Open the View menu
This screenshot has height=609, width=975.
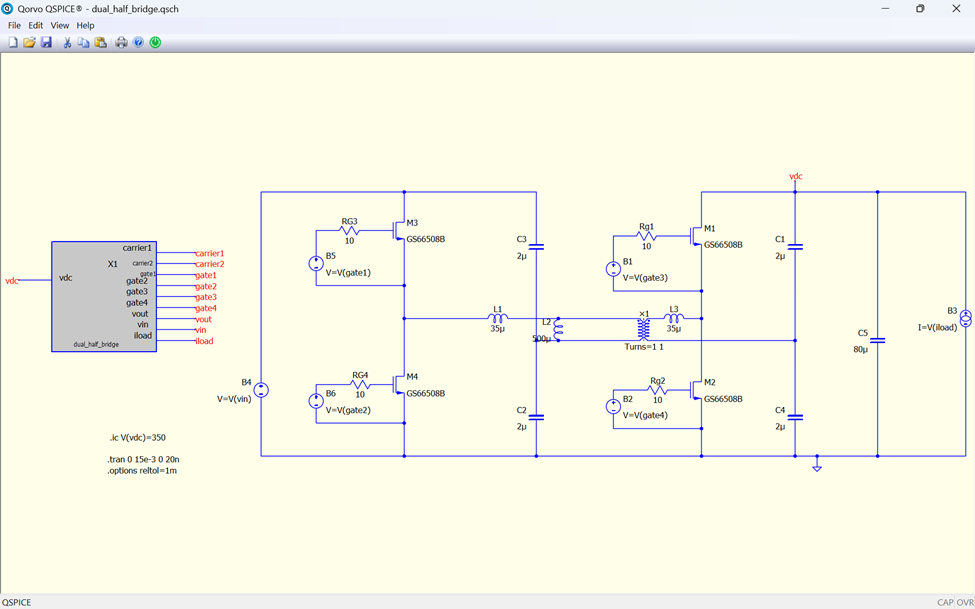tap(60, 25)
